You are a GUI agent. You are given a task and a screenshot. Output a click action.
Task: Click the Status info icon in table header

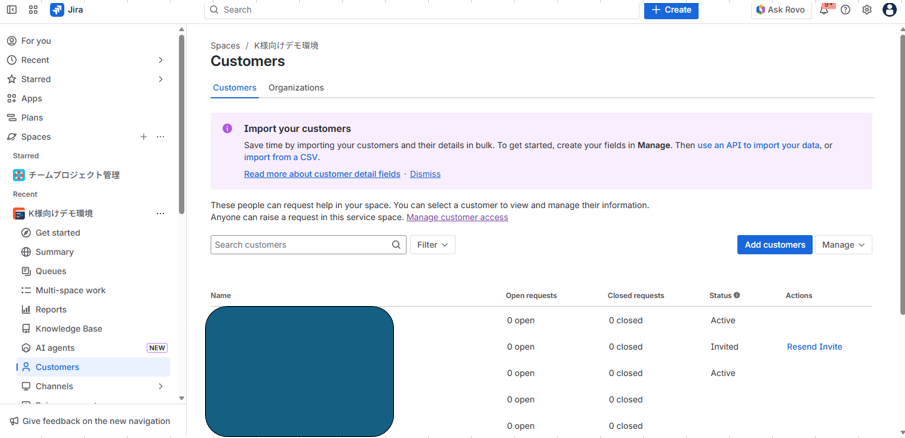tap(737, 295)
